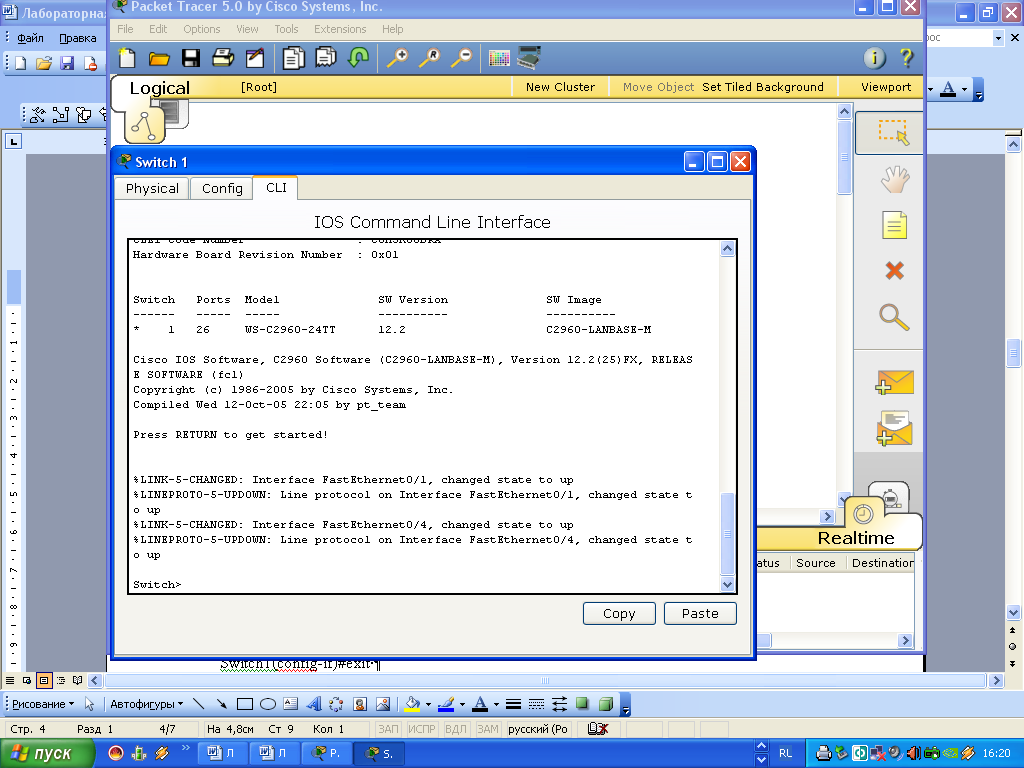Click the New Cluster button
The image size is (1024, 768).
[560, 87]
